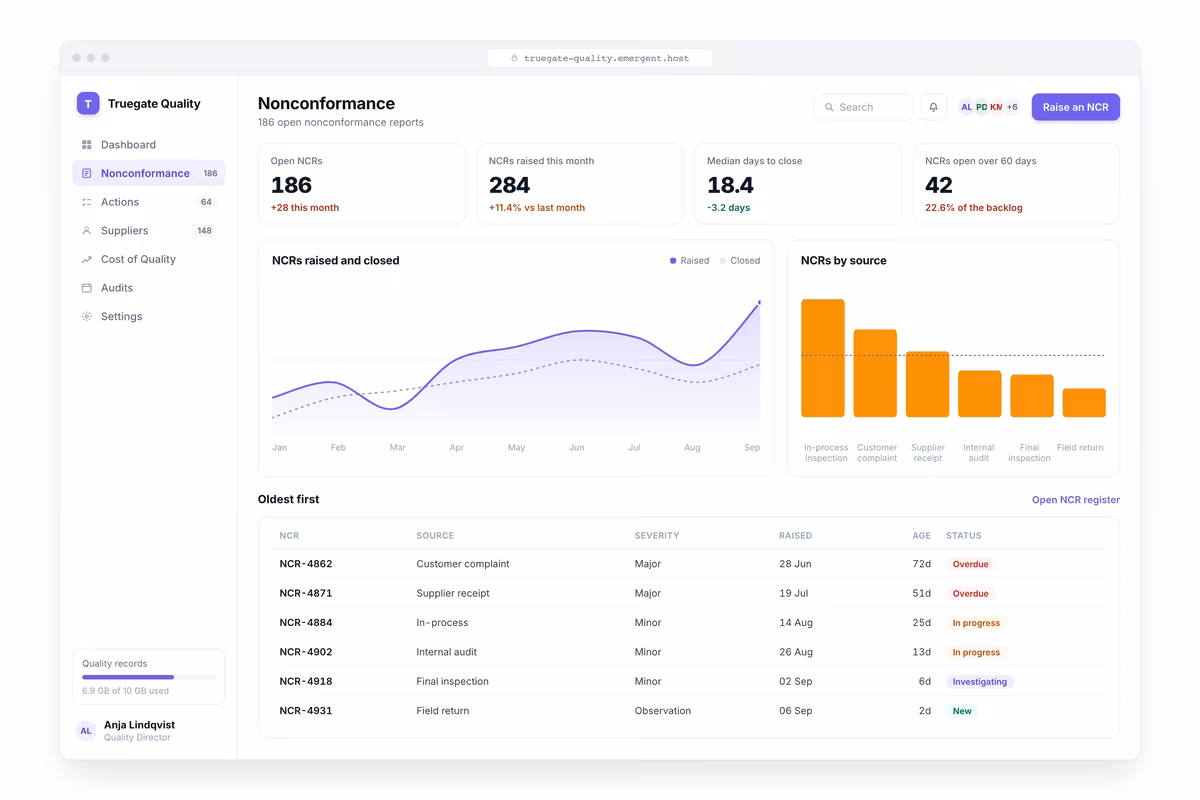Go to Actions in the sidebar
Screen dimensions: 1200x800
149,202
